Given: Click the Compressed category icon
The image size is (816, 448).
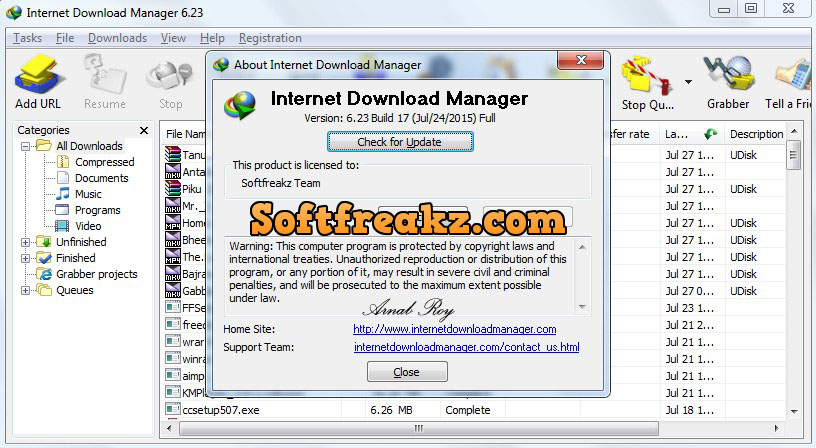Looking at the screenshot, I should coord(62,162).
